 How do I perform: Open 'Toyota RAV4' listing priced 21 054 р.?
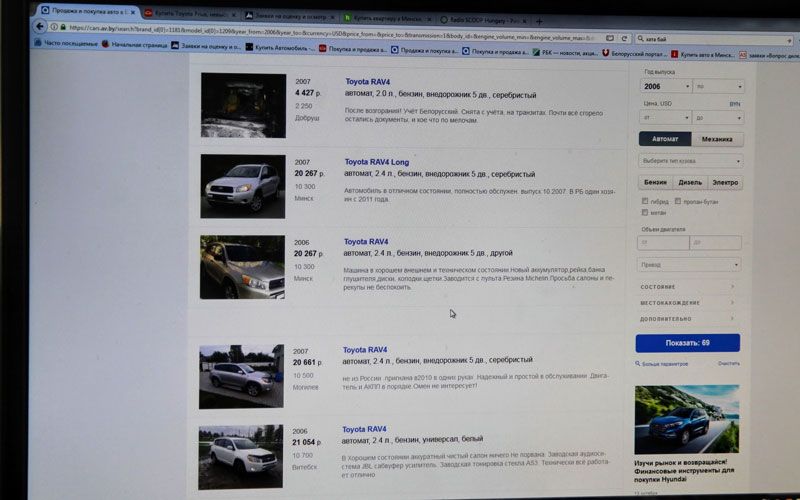tap(364, 429)
